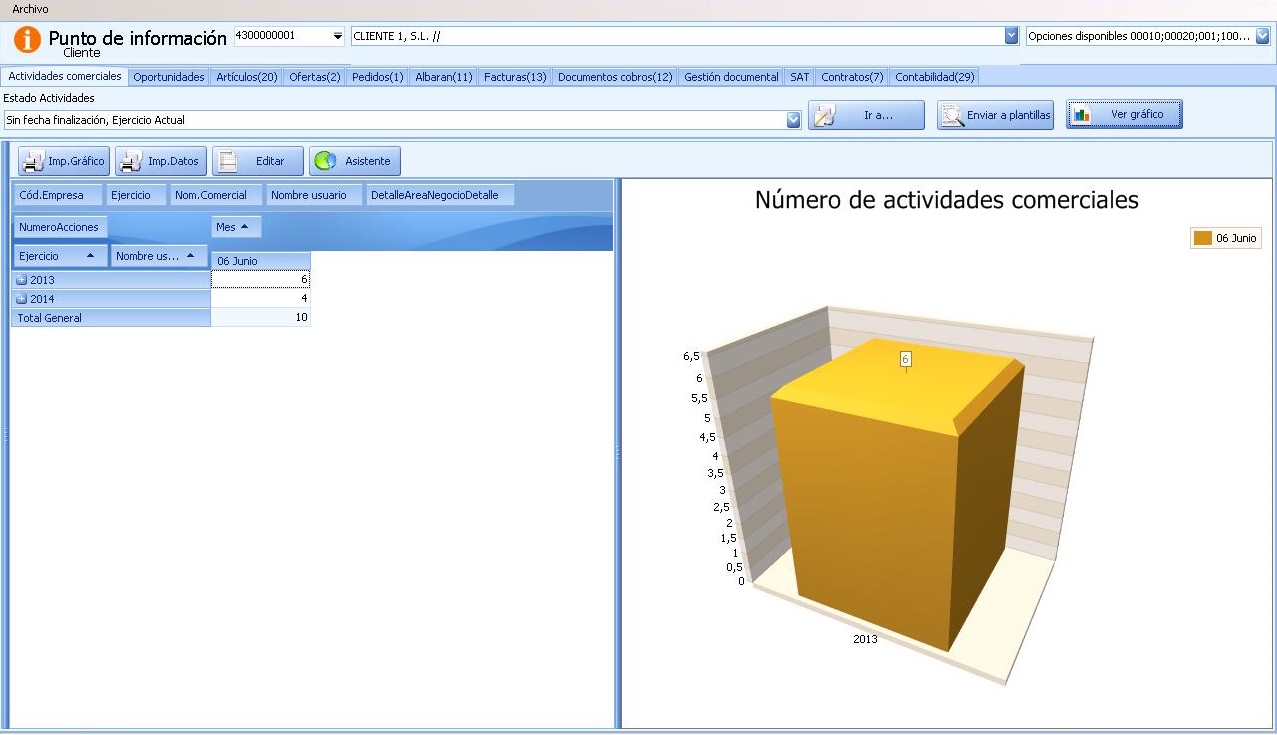Screen dimensions: 1277x735
Task: Click the Imp.Datos printer icon
Action: tap(131, 161)
